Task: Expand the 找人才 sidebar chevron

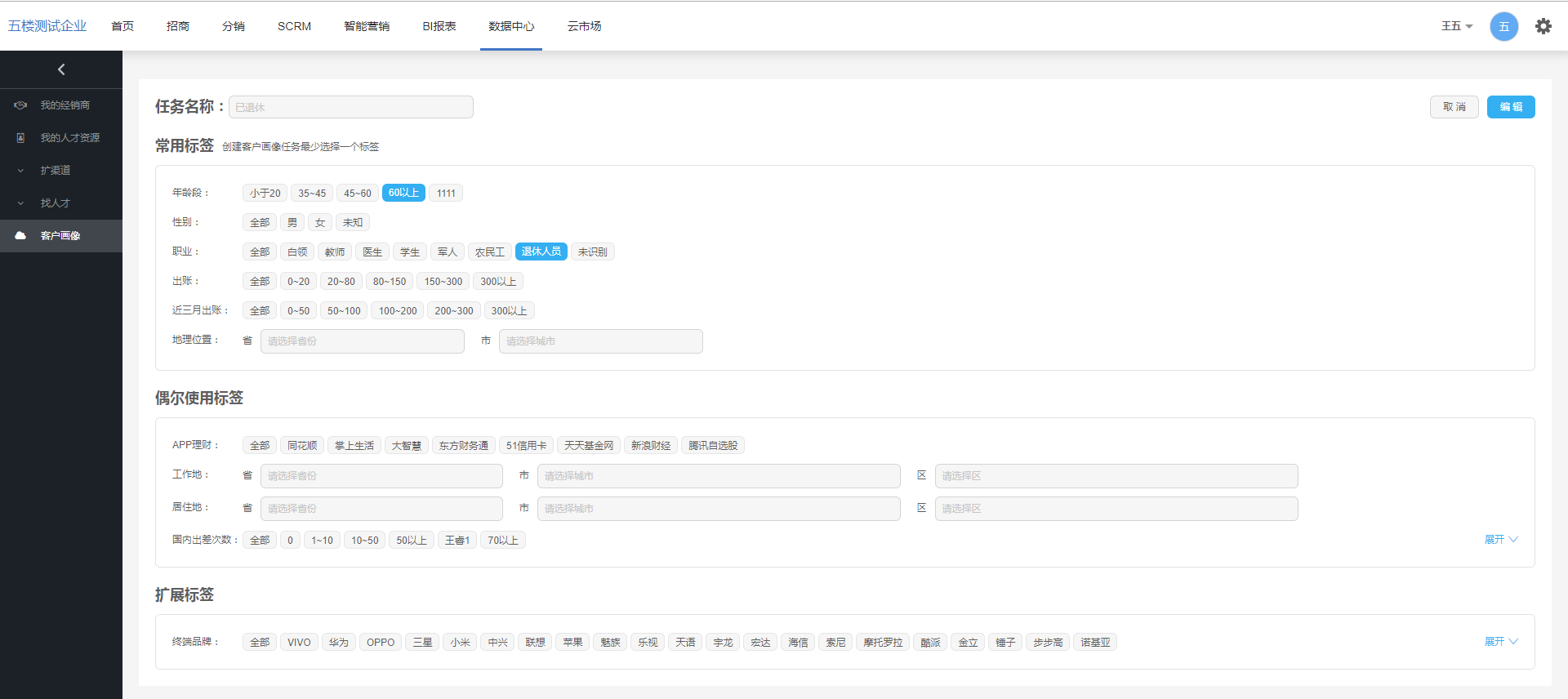Action: [21, 203]
